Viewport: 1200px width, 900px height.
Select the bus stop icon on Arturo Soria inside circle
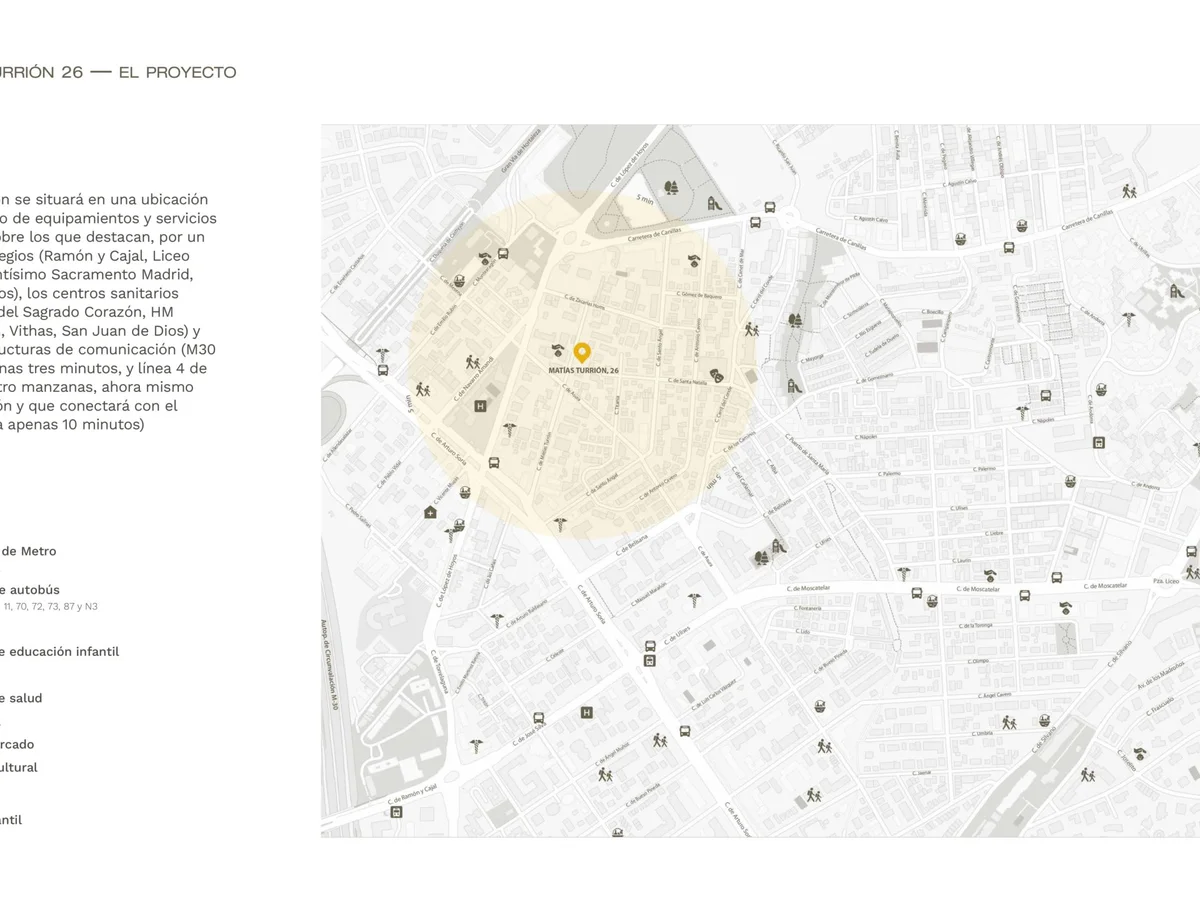pos(493,462)
